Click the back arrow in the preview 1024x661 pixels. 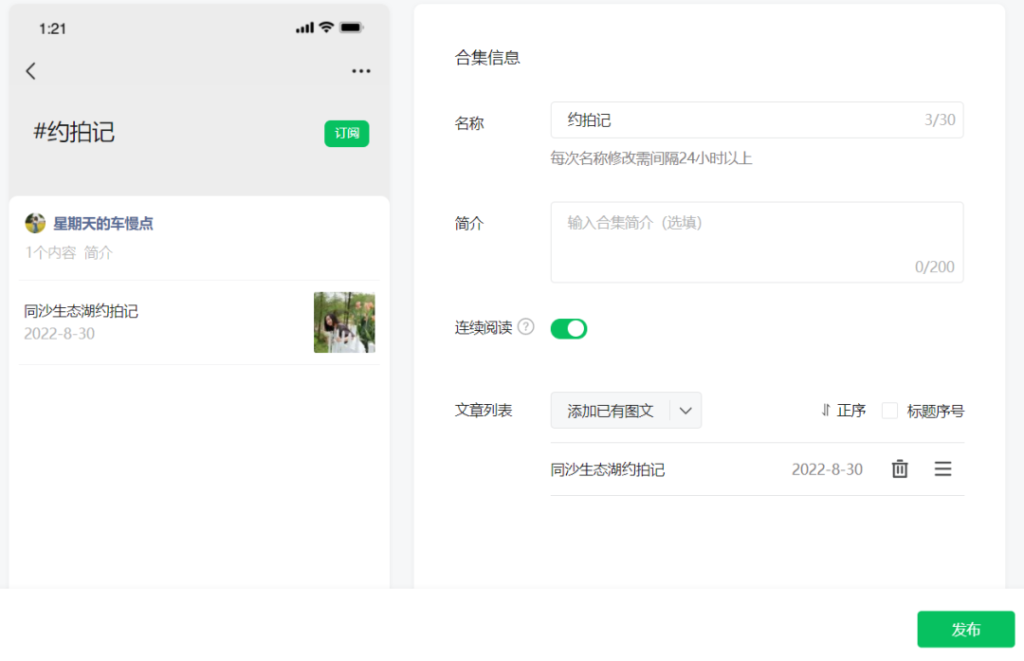31,71
